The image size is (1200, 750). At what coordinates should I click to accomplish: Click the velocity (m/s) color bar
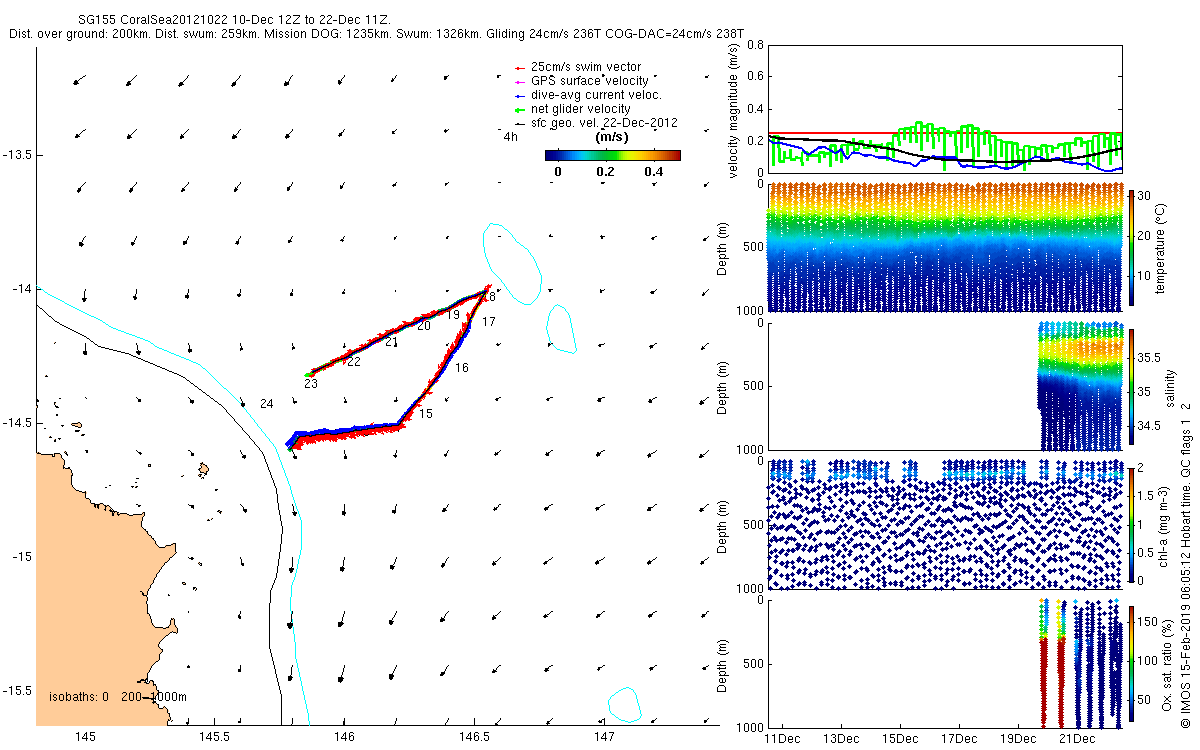point(613,155)
